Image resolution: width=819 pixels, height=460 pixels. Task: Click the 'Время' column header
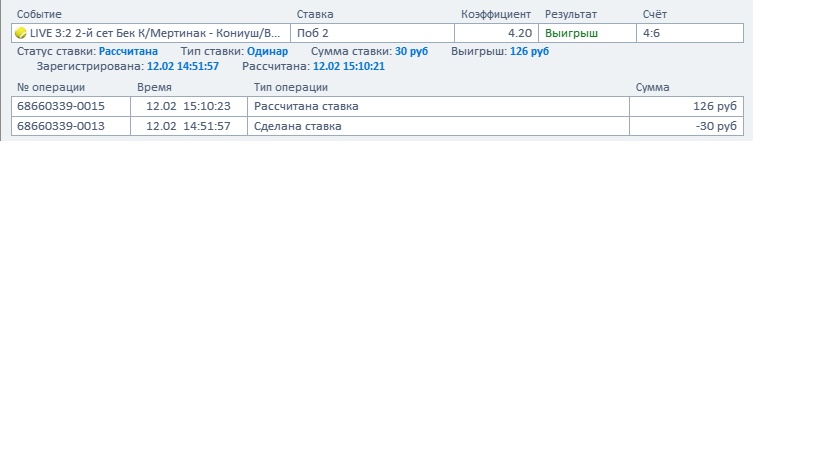pyautogui.click(x=154, y=87)
